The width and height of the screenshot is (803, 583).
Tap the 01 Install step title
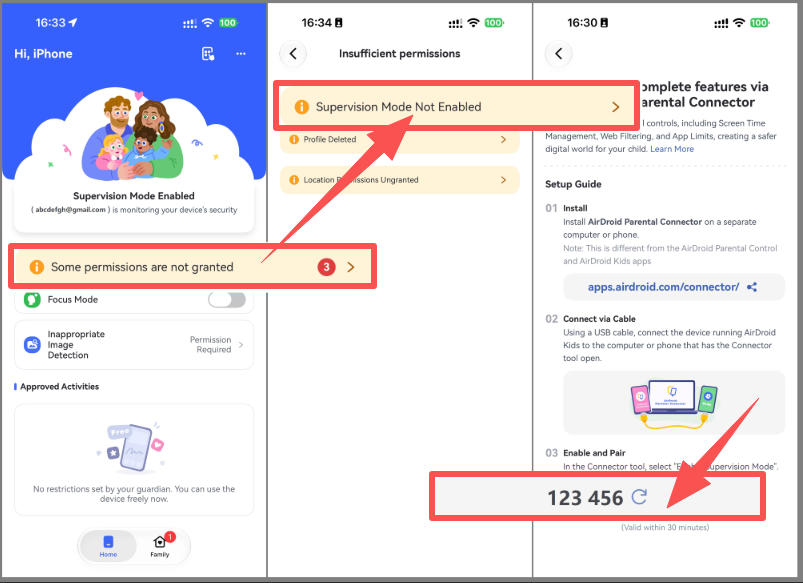575,208
